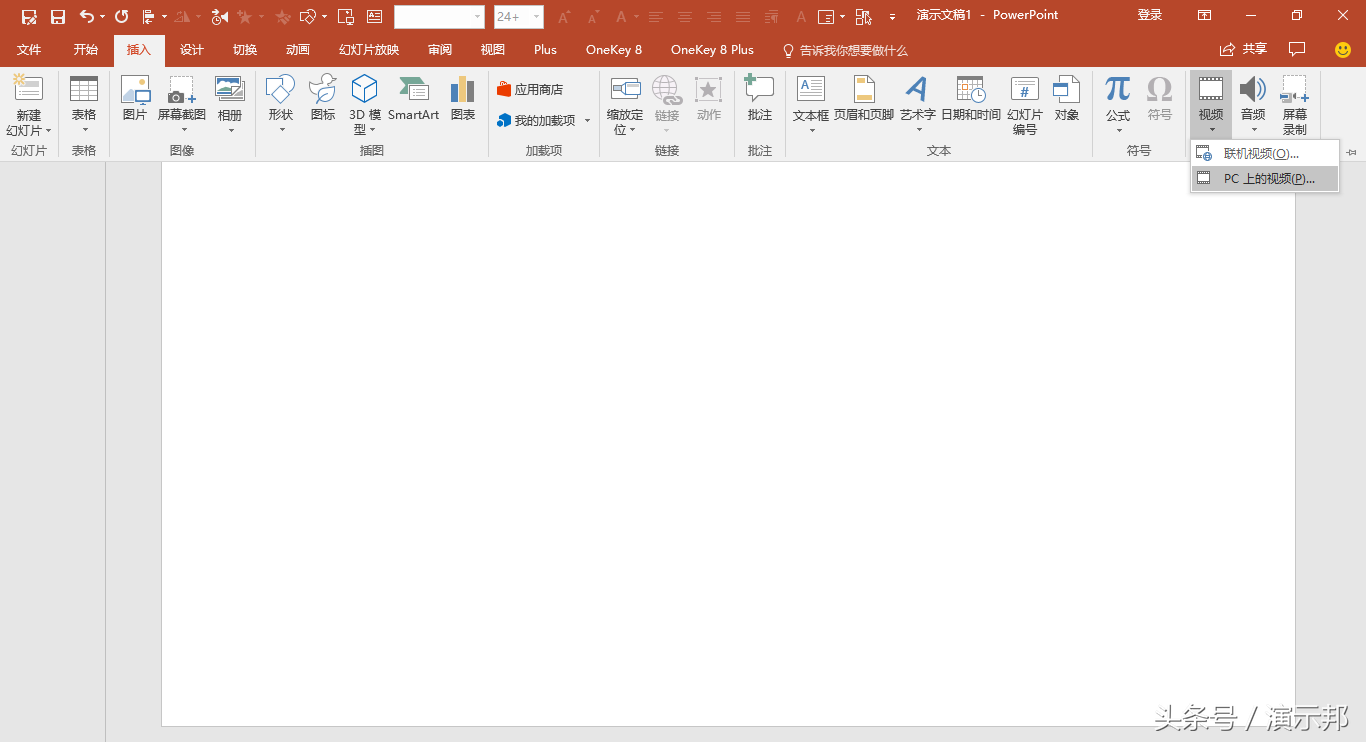Open the Plus tab
The image size is (1366, 742).
tap(545, 50)
